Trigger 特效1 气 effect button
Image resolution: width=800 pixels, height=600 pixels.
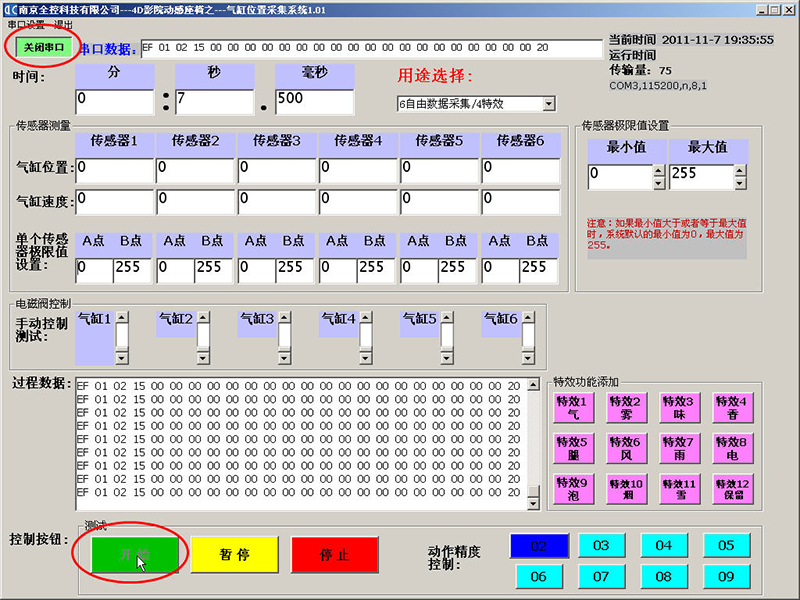click(573, 407)
